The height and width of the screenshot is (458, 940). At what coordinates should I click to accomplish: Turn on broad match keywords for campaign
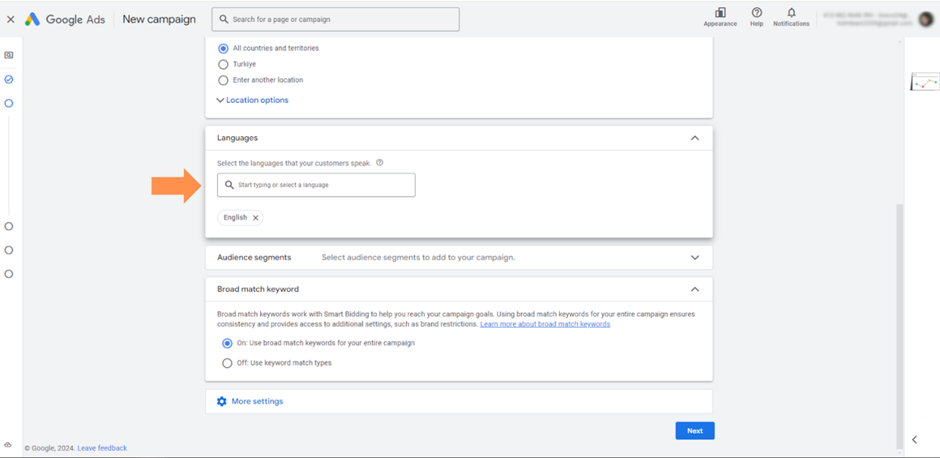227,344
